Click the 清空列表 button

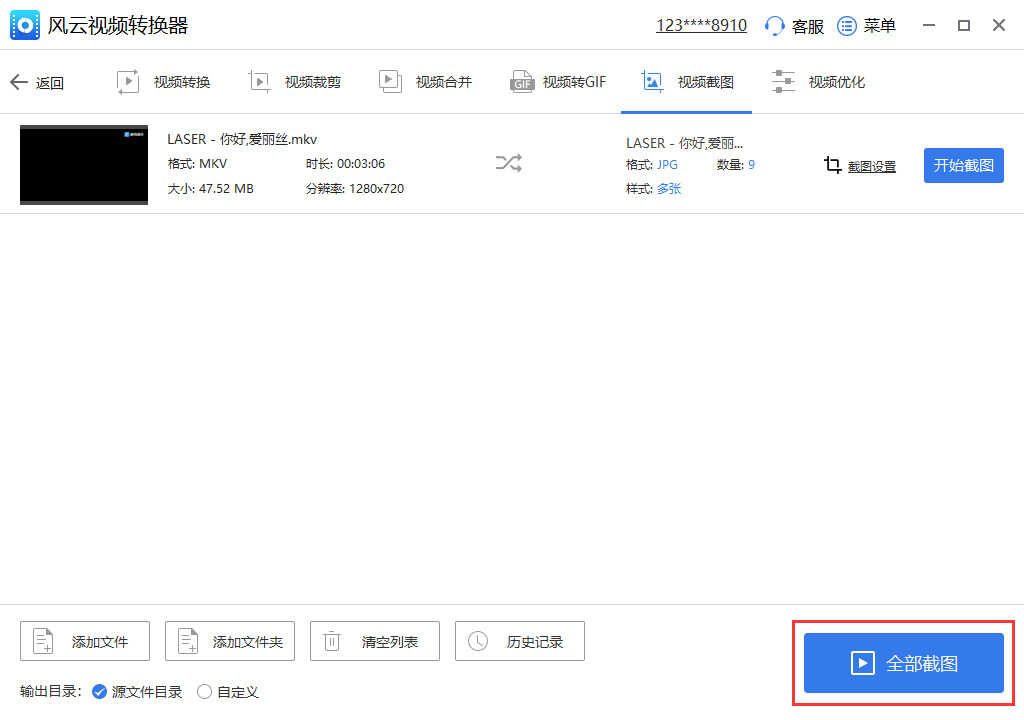[x=375, y=641]
